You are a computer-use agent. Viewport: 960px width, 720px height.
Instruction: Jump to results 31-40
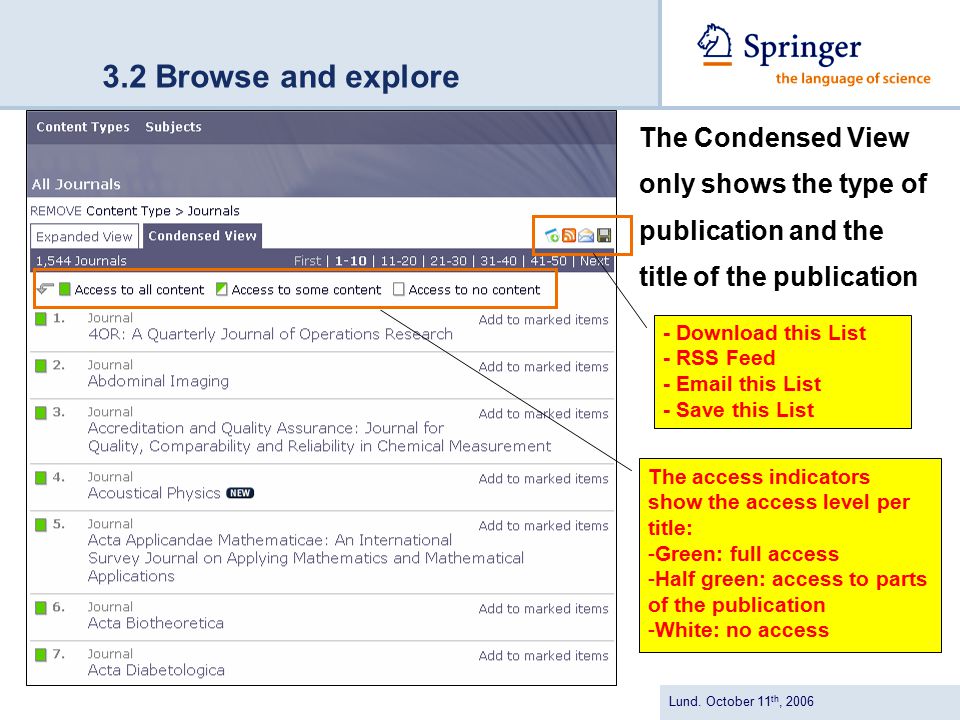pos(498,261)
